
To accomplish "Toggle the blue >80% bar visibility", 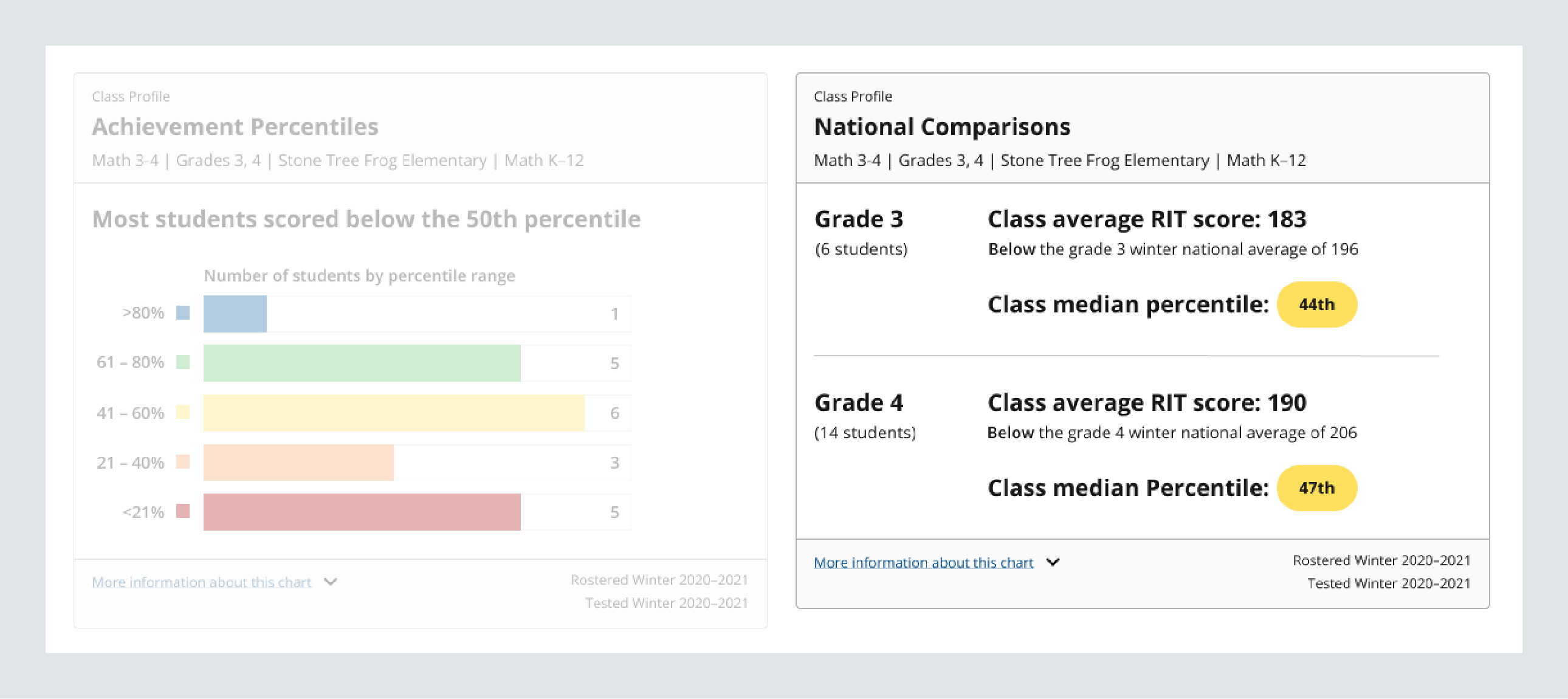I will 235,314.
